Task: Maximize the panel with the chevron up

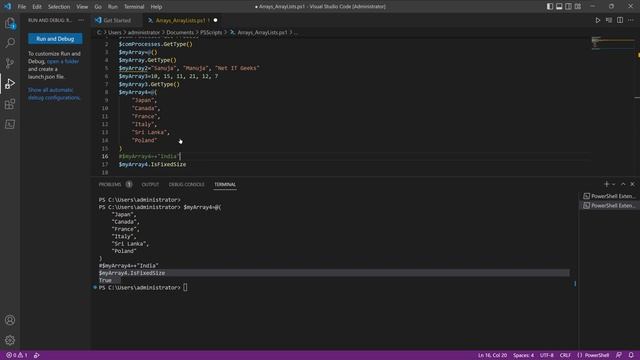Action: point(623,184)
